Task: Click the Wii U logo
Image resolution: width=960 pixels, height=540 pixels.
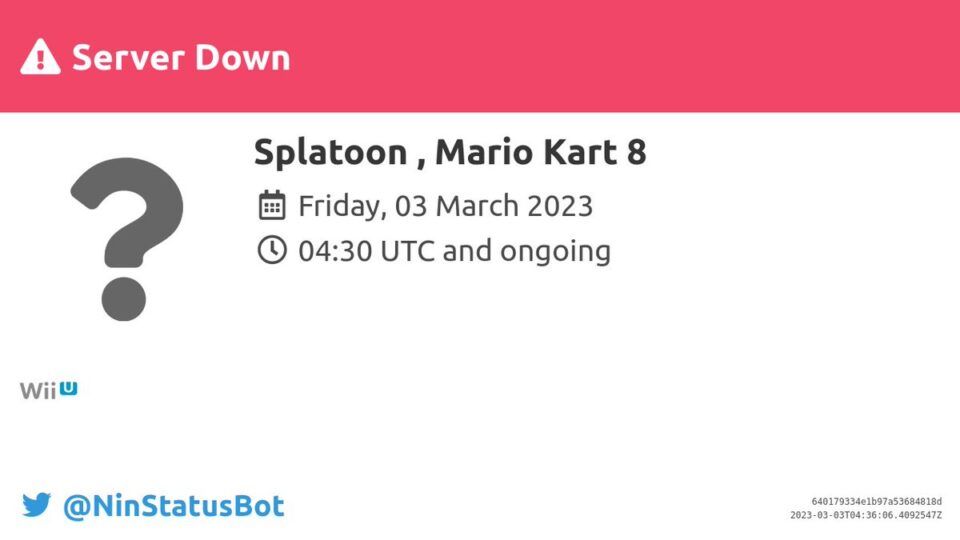Action: (x=48, y=390)
